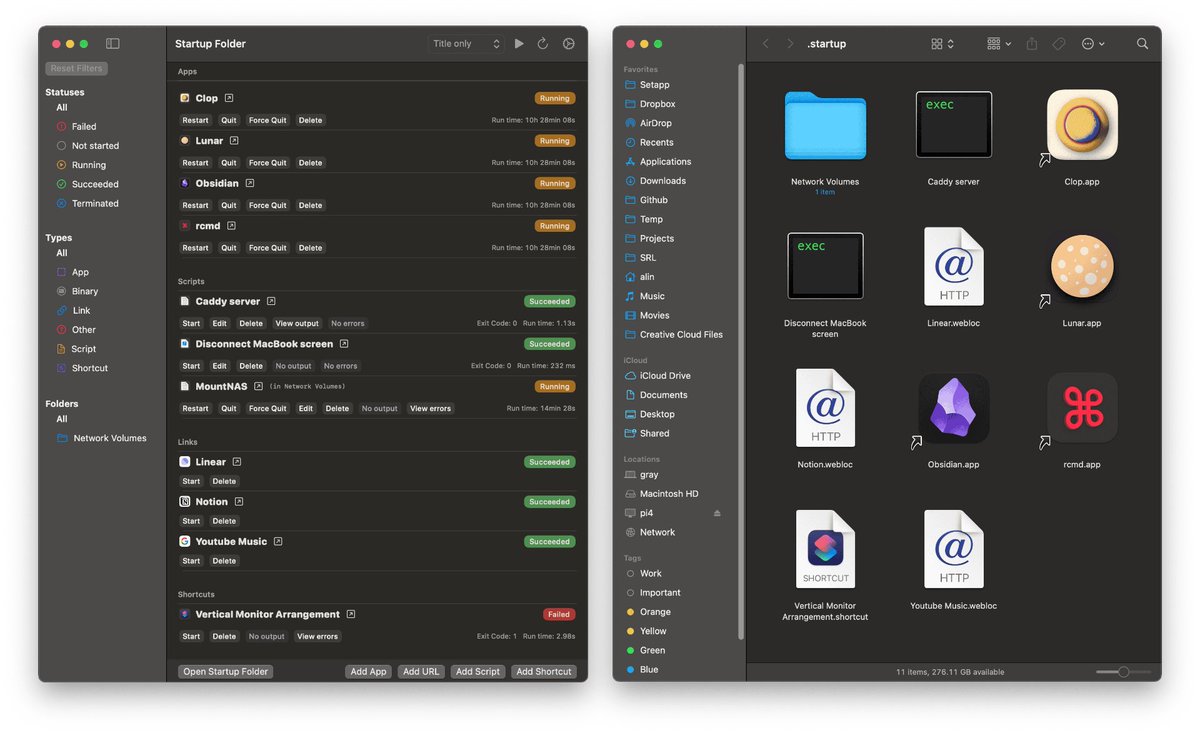This screenshot has width=1200, height=733.
Task: Click reveal arrow icon next to Obsidian
Action: click(250, 183)
